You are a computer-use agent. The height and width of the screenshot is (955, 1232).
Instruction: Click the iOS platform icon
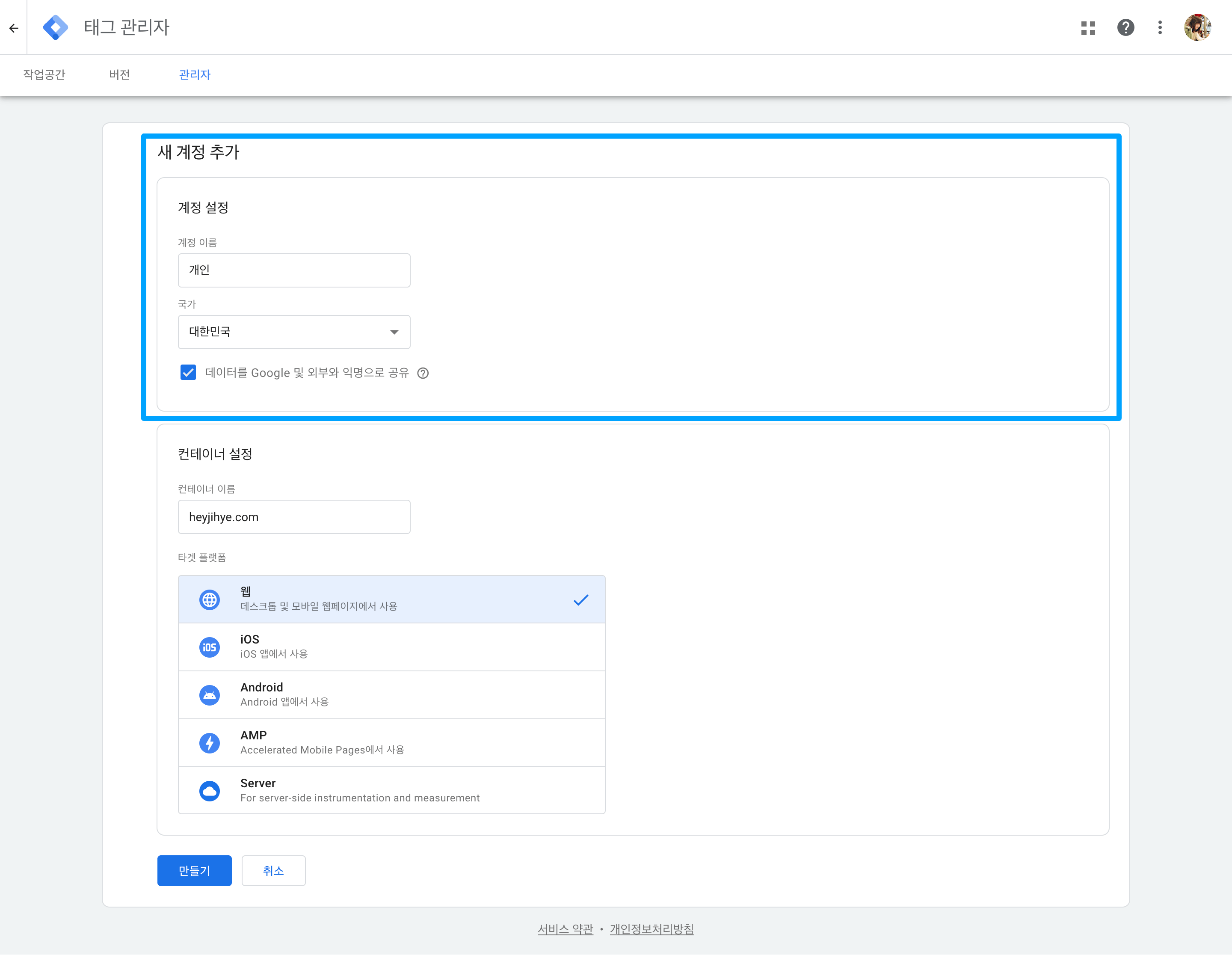pyautogui.click(x=209, y=647)
